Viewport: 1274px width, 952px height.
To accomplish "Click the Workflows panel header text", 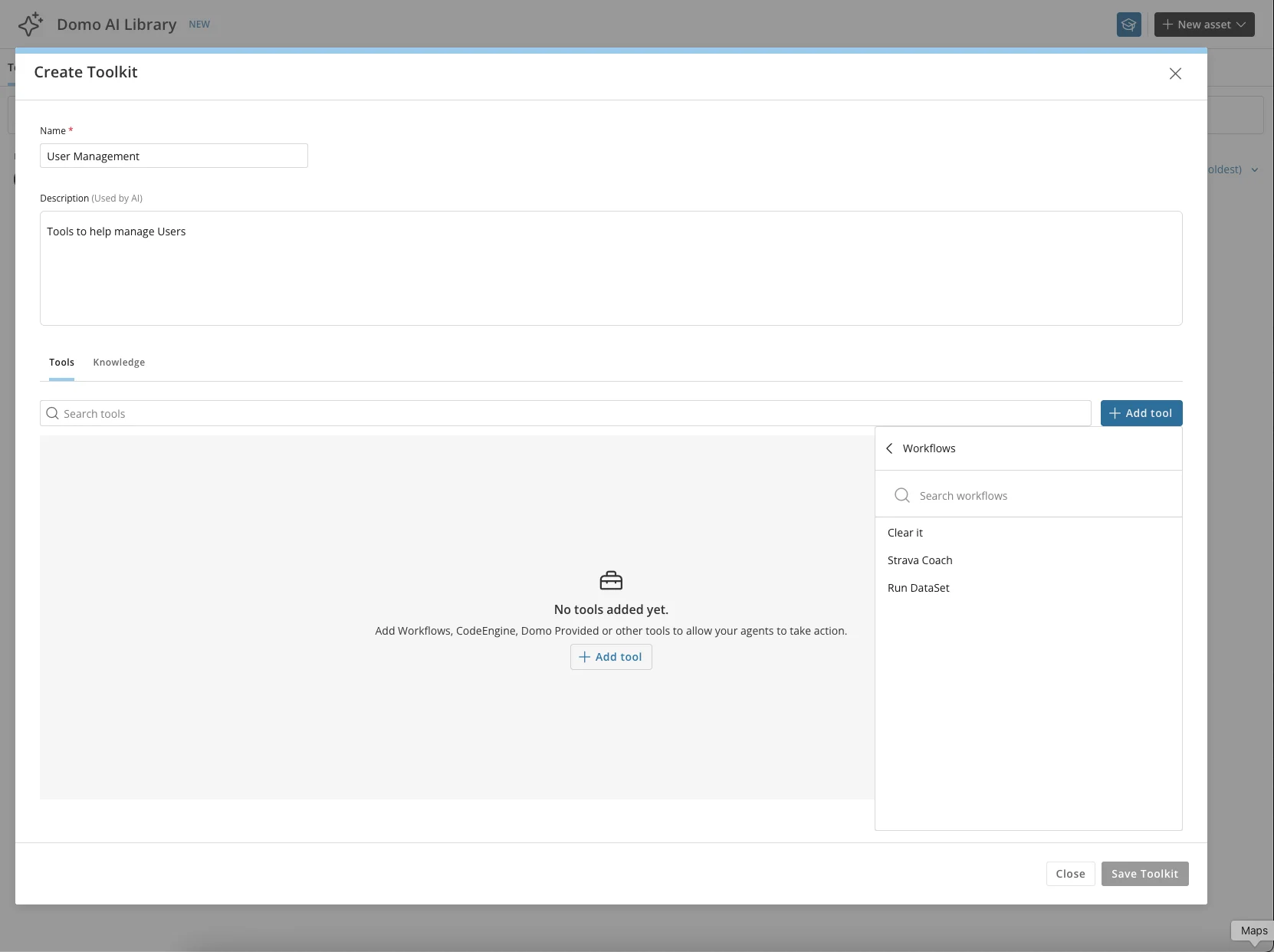I will [x=929, y=448].
